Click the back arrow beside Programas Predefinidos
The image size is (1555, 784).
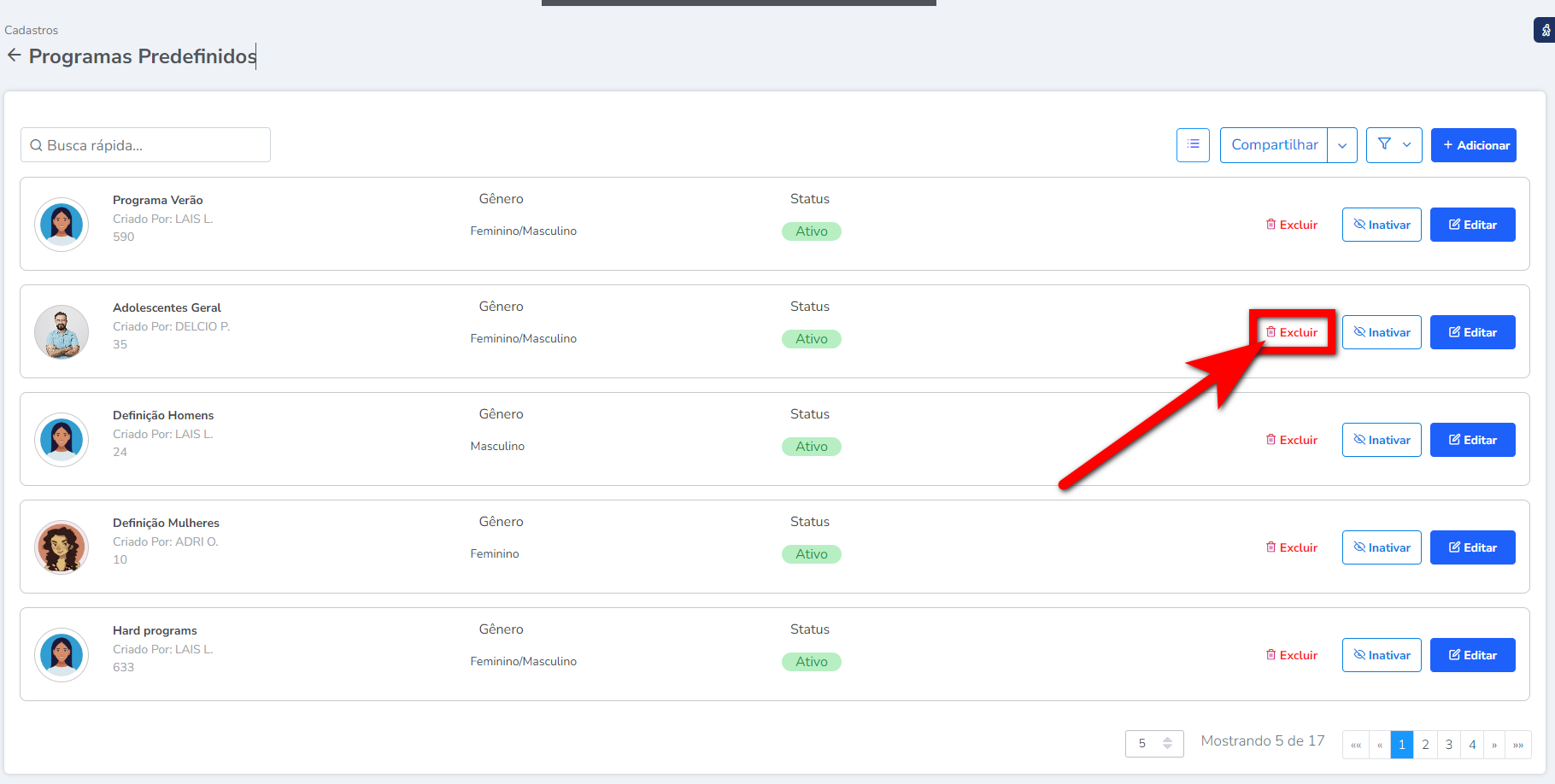point(14,56)
